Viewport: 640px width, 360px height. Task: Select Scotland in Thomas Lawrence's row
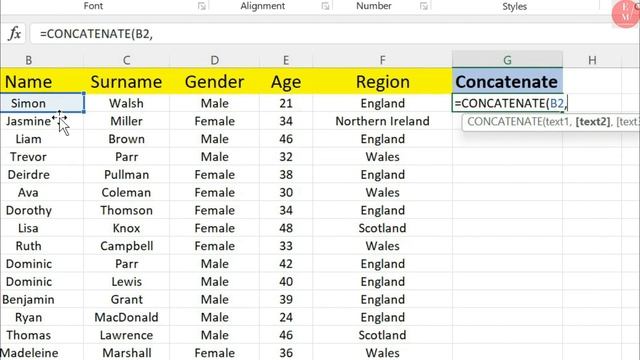382,335
